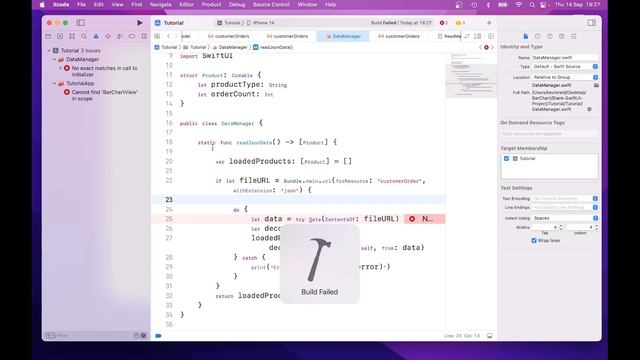Click the red error count in the toolbar
Image resolution: width=640 pixels, height=360 pixels.
coord(443,23)
